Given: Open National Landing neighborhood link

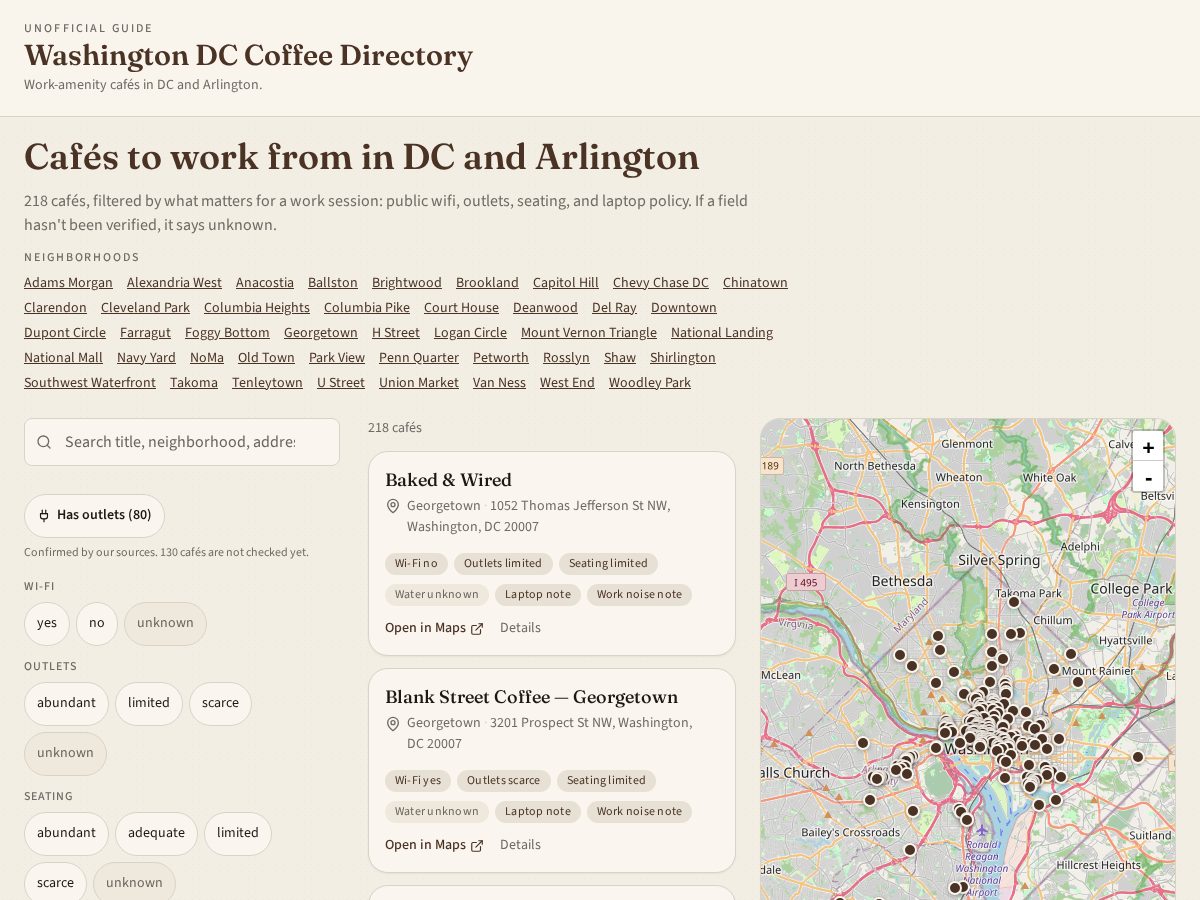Looking at the screenshot, I should click(722, 333).
